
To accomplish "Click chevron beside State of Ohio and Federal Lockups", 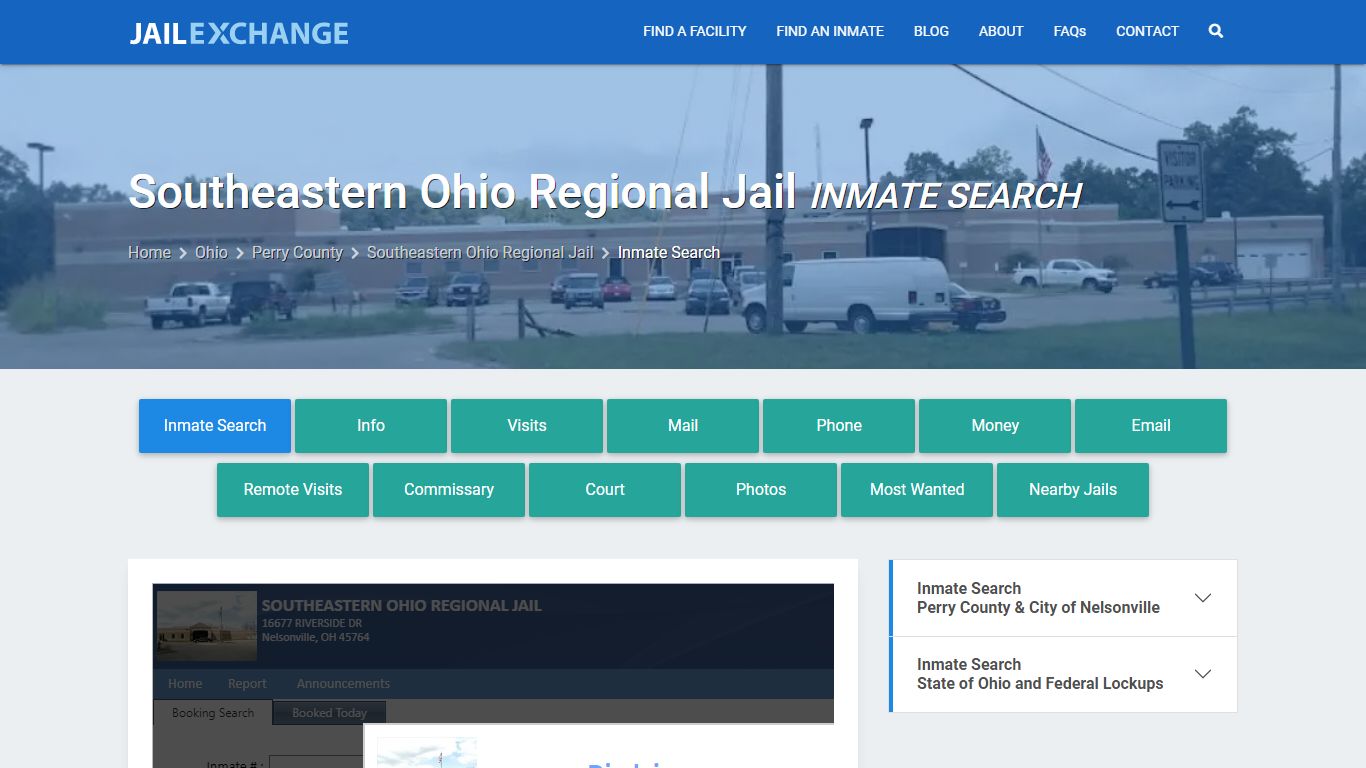I will [x=1203, y=674].
